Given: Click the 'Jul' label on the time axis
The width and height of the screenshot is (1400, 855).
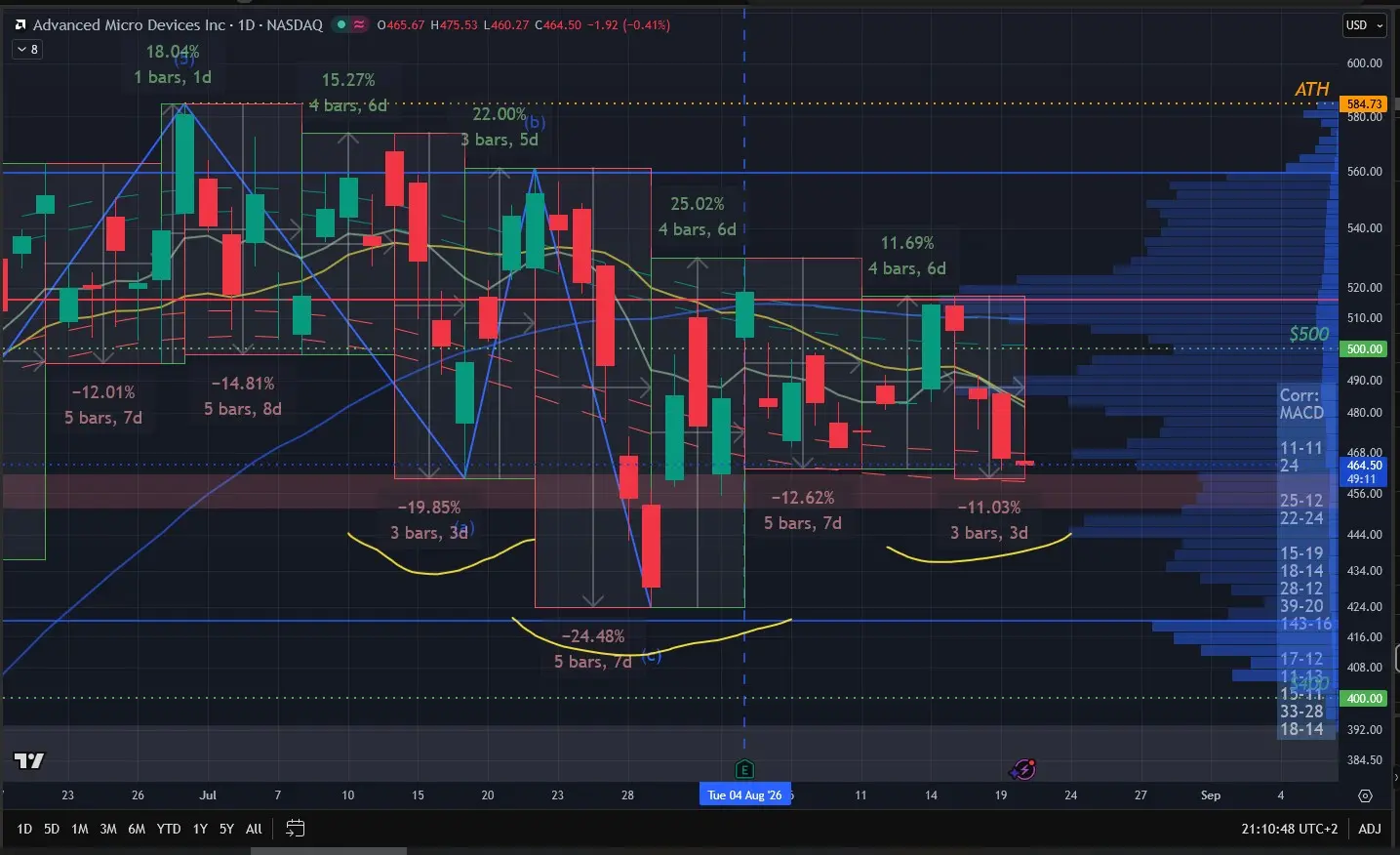Looking at the screenshot, I should (x=208, y=795).
